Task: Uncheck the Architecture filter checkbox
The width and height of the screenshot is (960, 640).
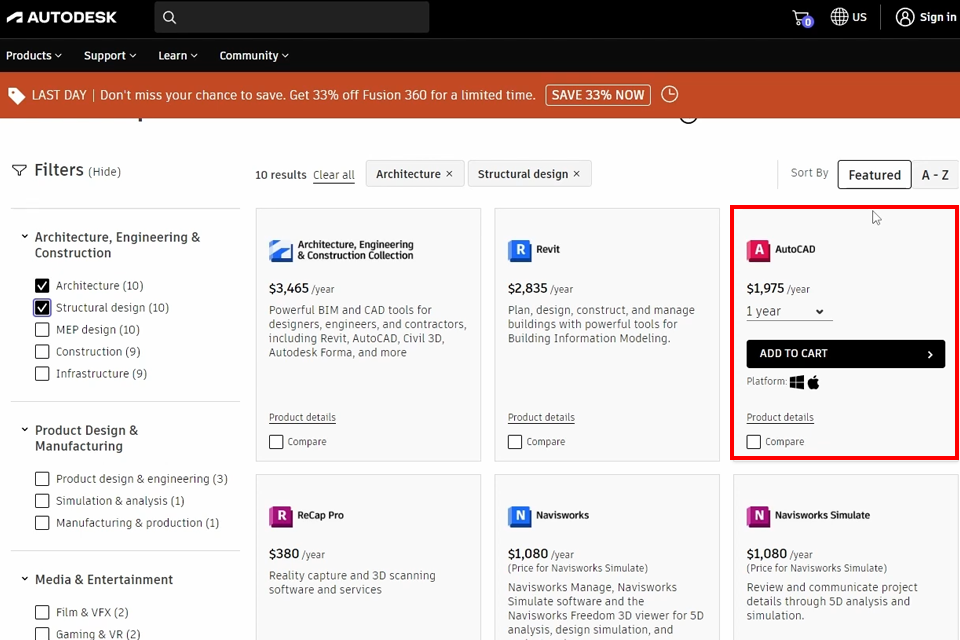Action: coord(42,286)
